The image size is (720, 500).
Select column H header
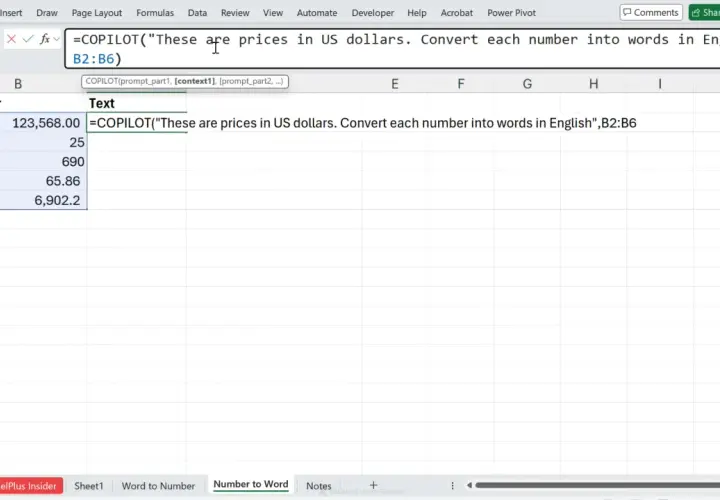tap(593, 84)
